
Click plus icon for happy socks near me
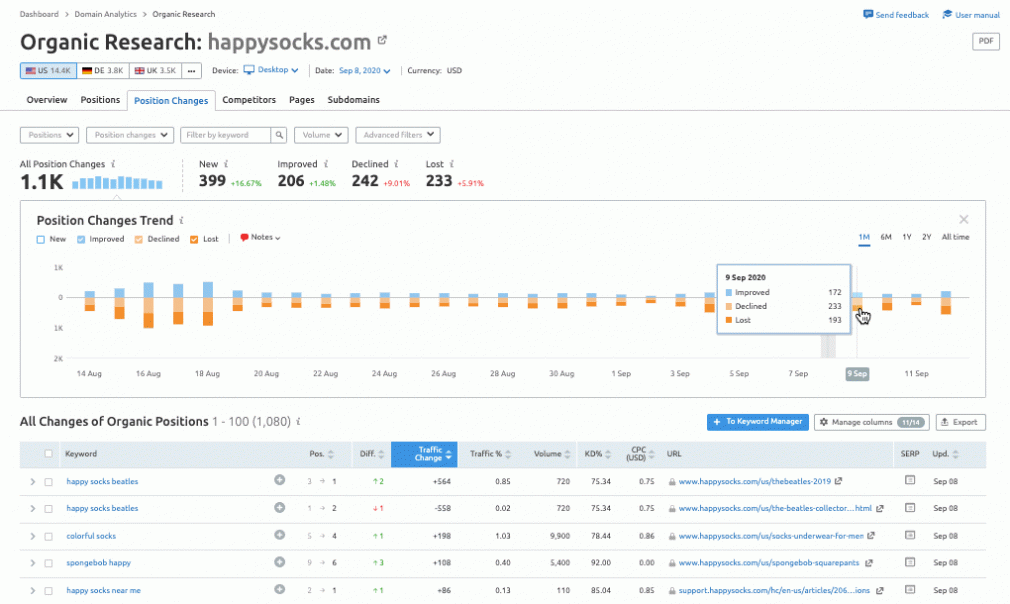280,589
